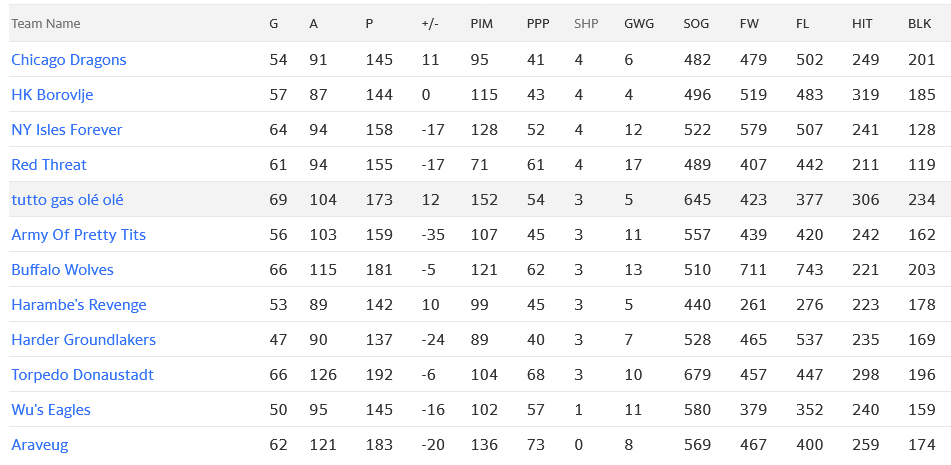951x465 pixels.
Task: Click the NY Isles Forever team link
Action: tap(67, 130)
